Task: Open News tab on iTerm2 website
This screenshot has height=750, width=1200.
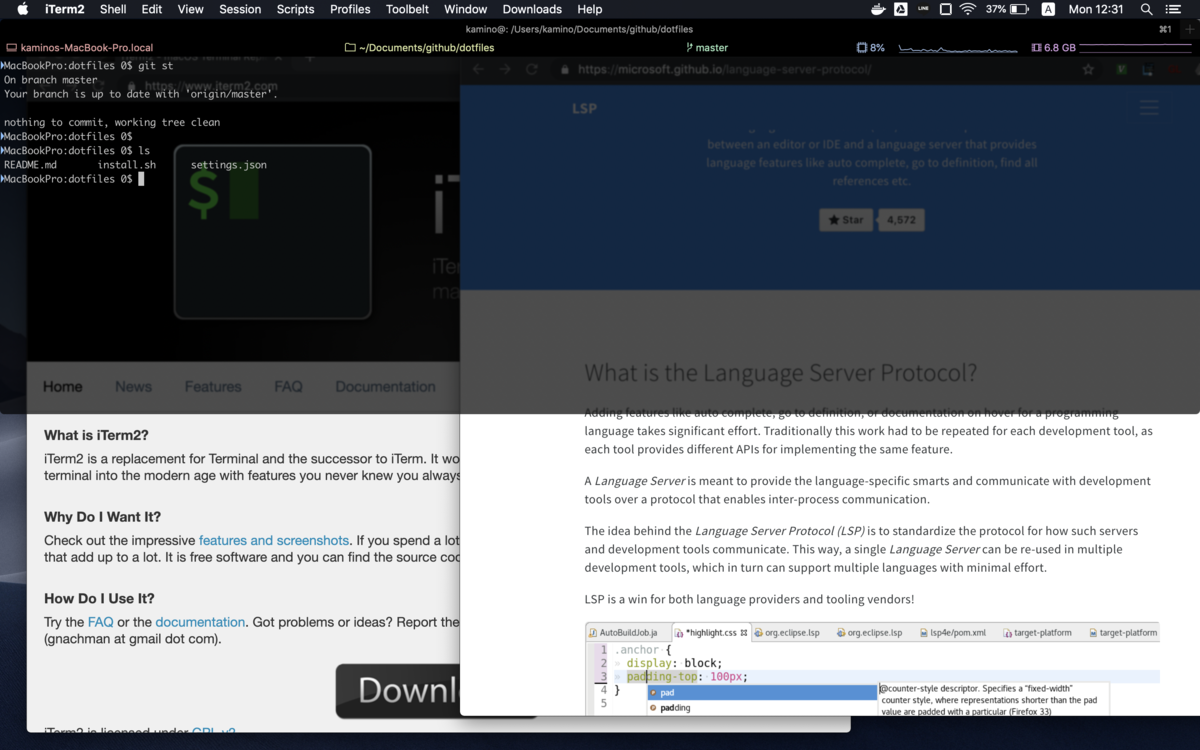Action: [x=133, y=387]
